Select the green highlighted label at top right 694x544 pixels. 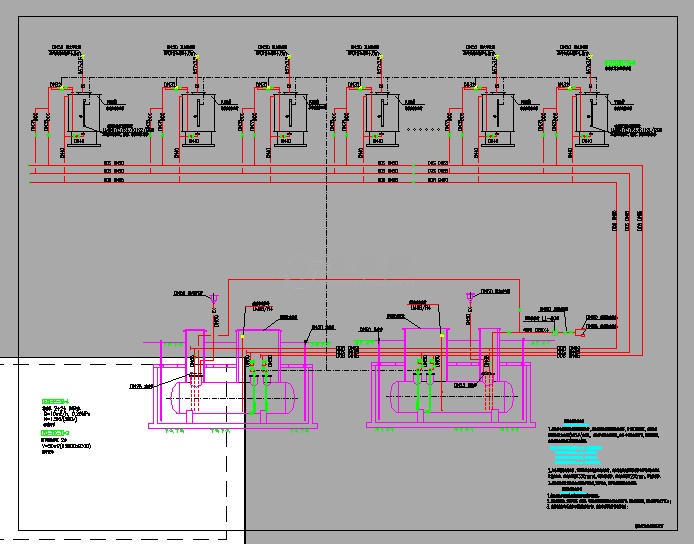click(619, 62)
